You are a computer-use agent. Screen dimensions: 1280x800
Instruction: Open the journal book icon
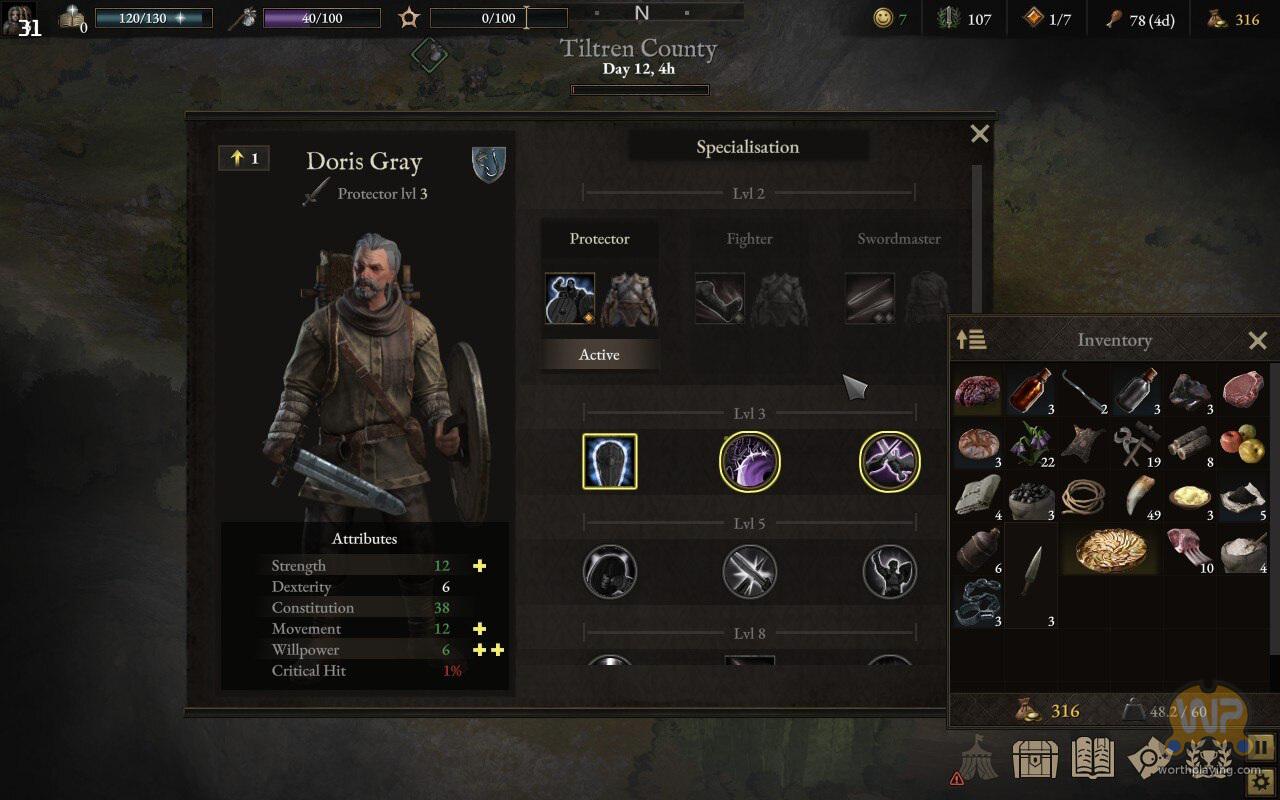1093,758
